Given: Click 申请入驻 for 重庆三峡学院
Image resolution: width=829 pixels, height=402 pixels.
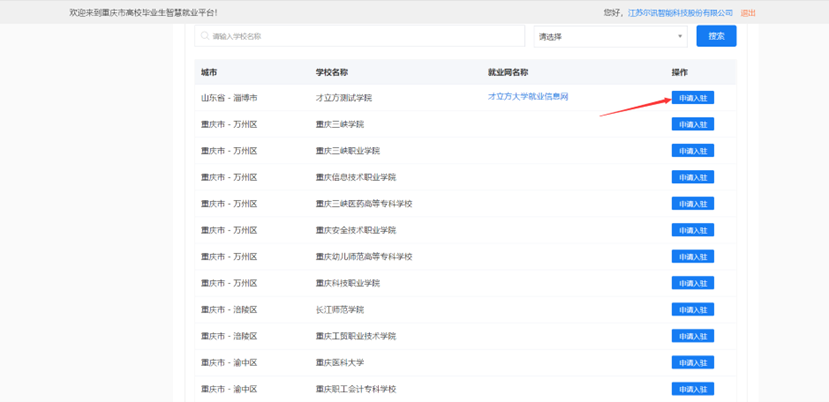Looking at the screenshot, I should point(692,125).
